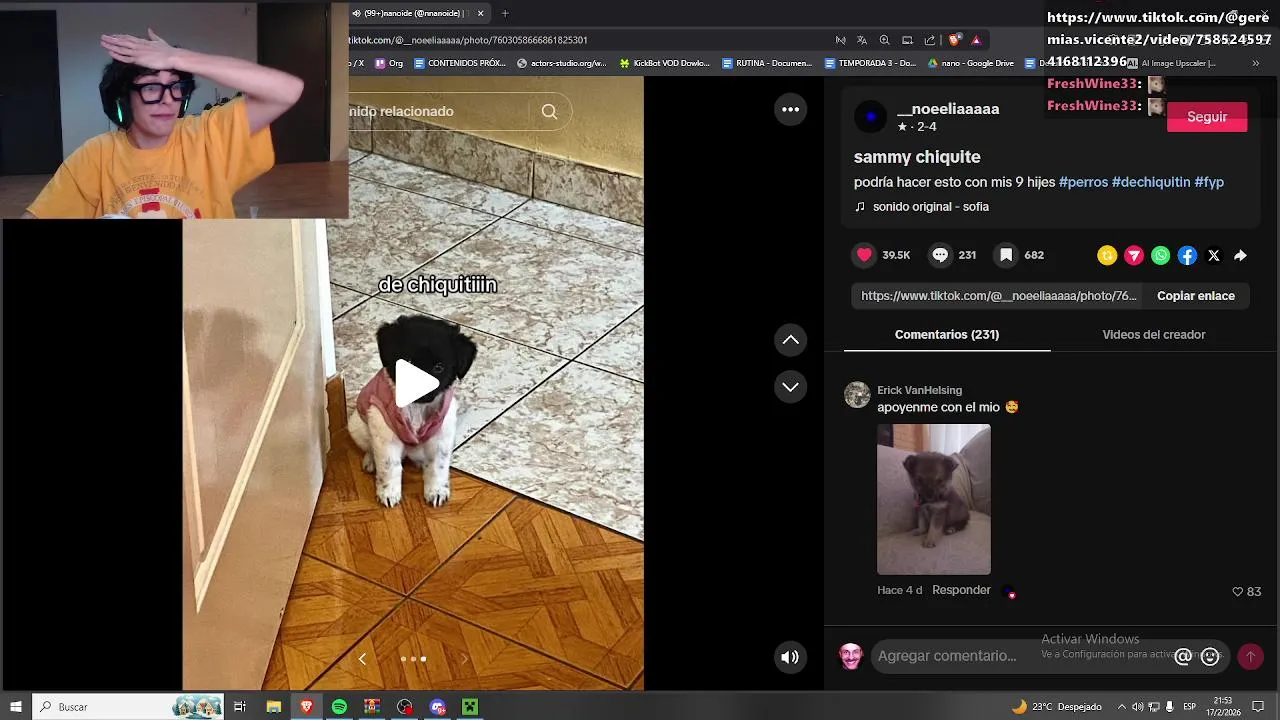Show the next slide with right arrow
Viewport: 1280px width, 720px height.
point(464,659)
